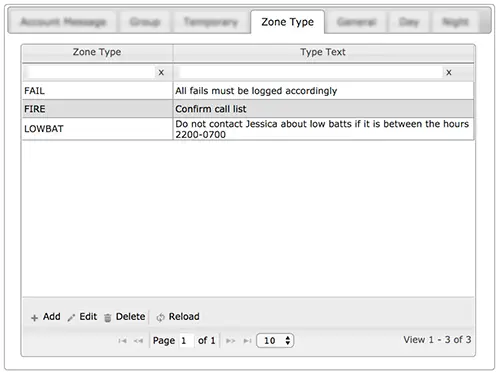Open the Zone Type tab

click(x=287, y=22)
